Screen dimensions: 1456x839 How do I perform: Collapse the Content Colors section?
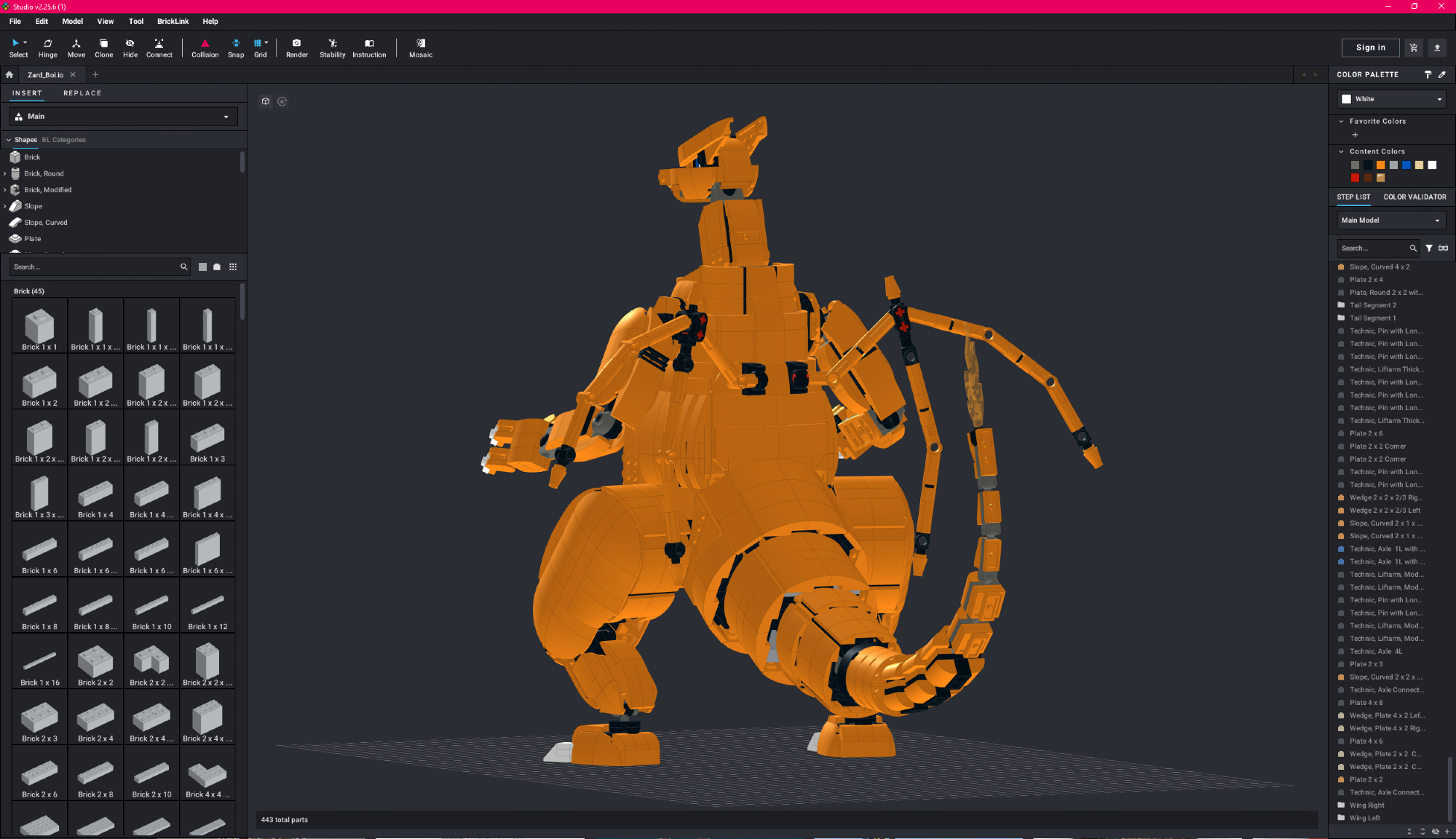pyautogui.click(x=1342, y=151)
